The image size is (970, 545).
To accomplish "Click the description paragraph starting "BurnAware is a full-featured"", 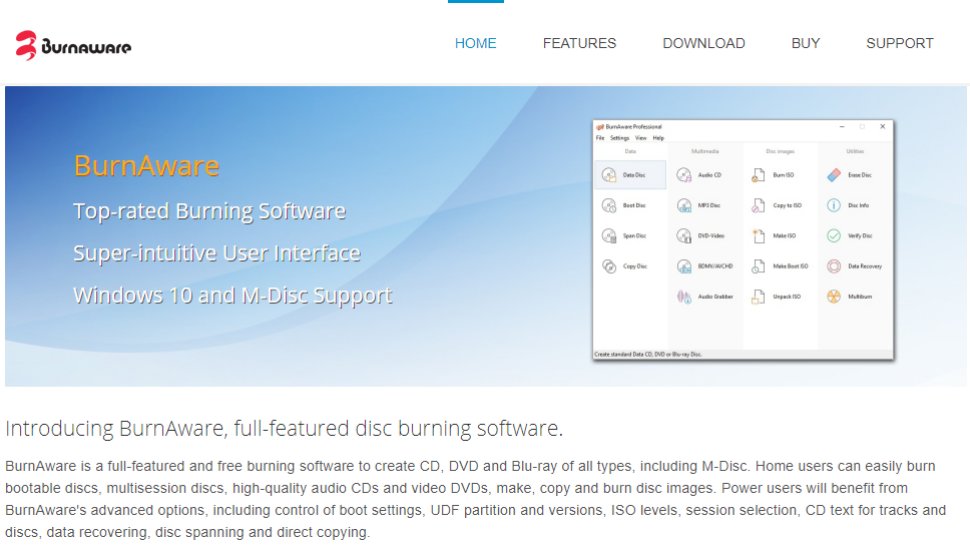I will (475, 499).
